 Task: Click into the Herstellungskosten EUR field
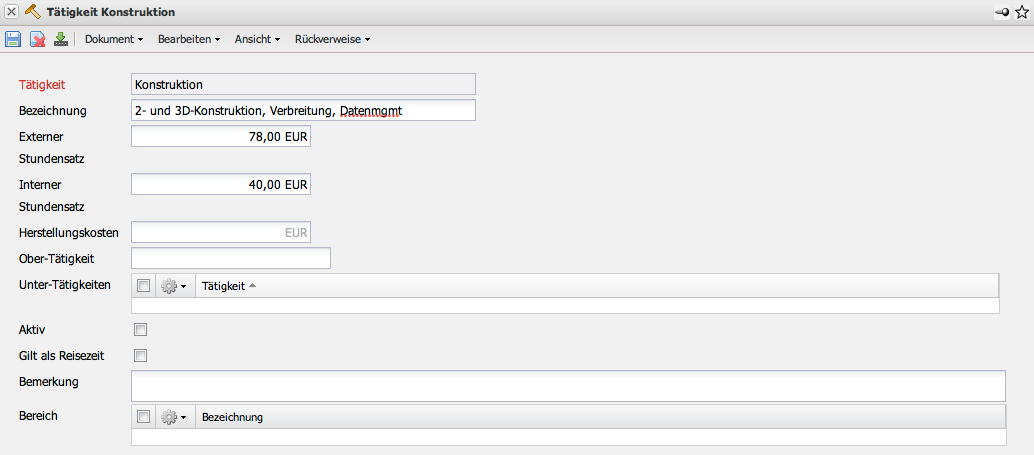click(x=221, y=232)
